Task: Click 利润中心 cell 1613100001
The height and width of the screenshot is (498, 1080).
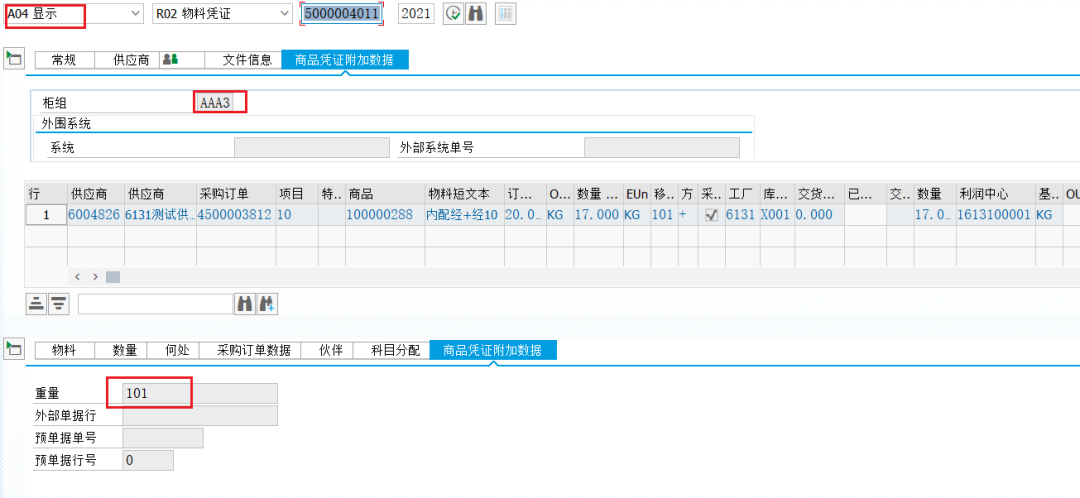Action: 995,215
